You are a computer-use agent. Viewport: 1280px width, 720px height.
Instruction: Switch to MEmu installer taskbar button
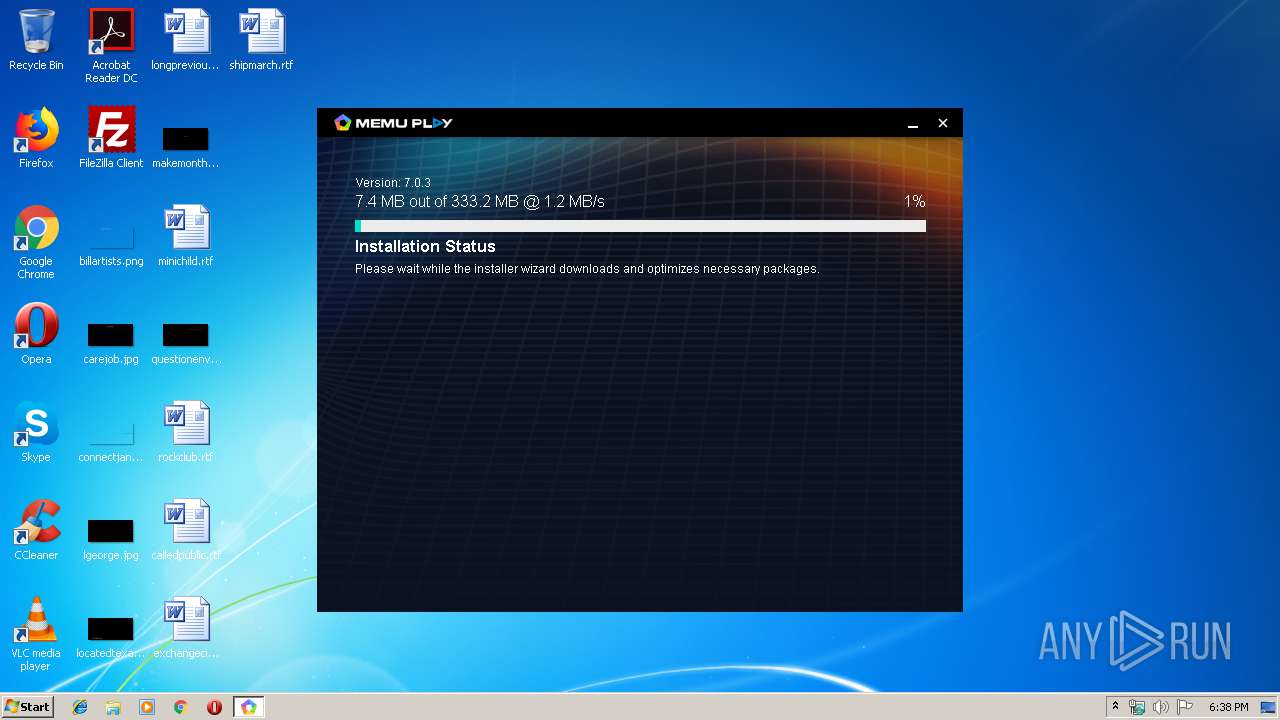click(248, 707)
